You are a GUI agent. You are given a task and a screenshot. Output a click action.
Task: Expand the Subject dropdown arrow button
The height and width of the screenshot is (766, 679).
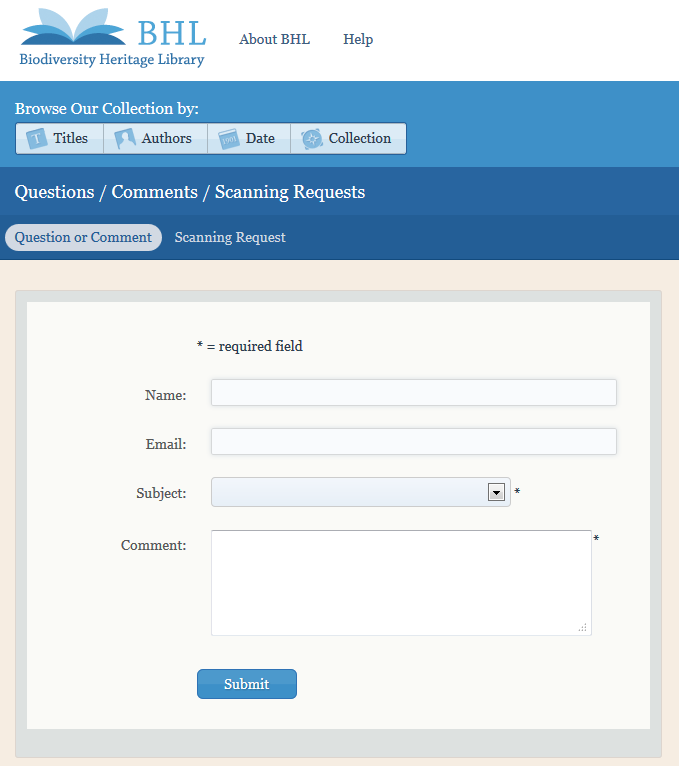pos(495,492)
